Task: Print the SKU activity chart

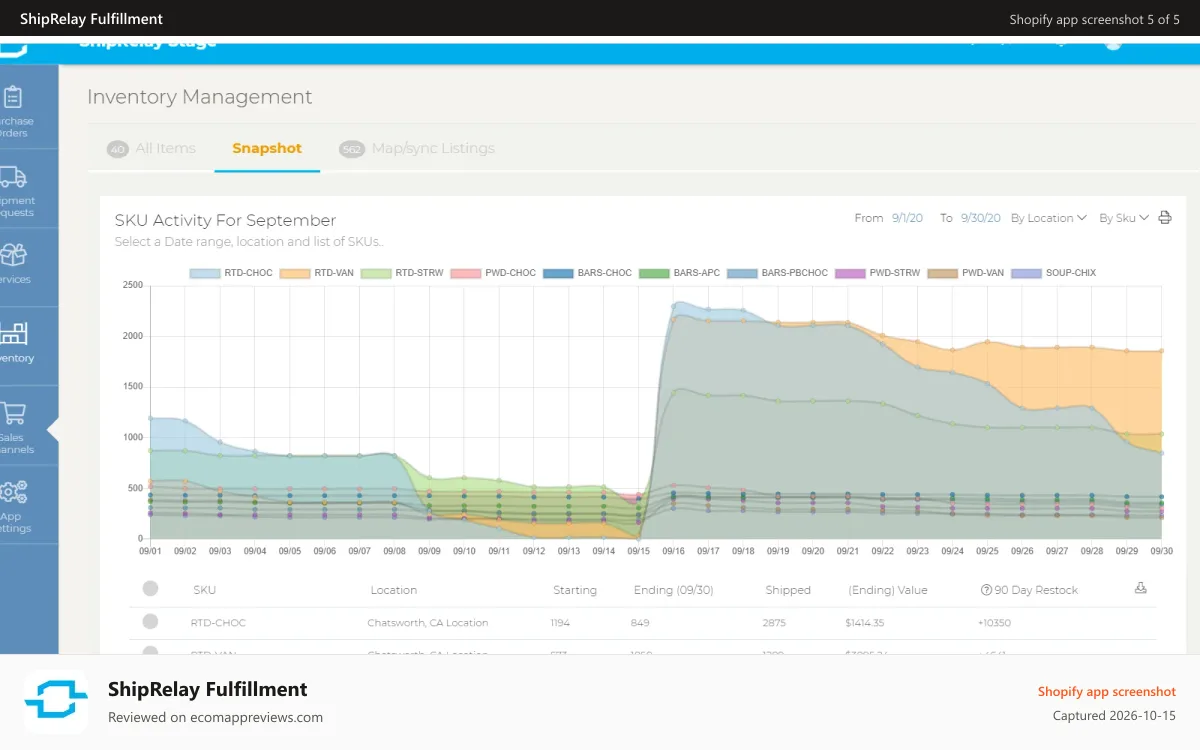Action: pyautogui.click(x=1165, y=218)
